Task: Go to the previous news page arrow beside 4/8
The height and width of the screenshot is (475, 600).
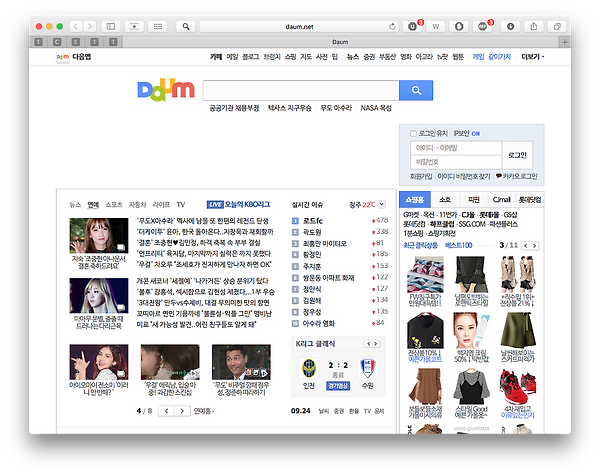Action: pos(166,411)
